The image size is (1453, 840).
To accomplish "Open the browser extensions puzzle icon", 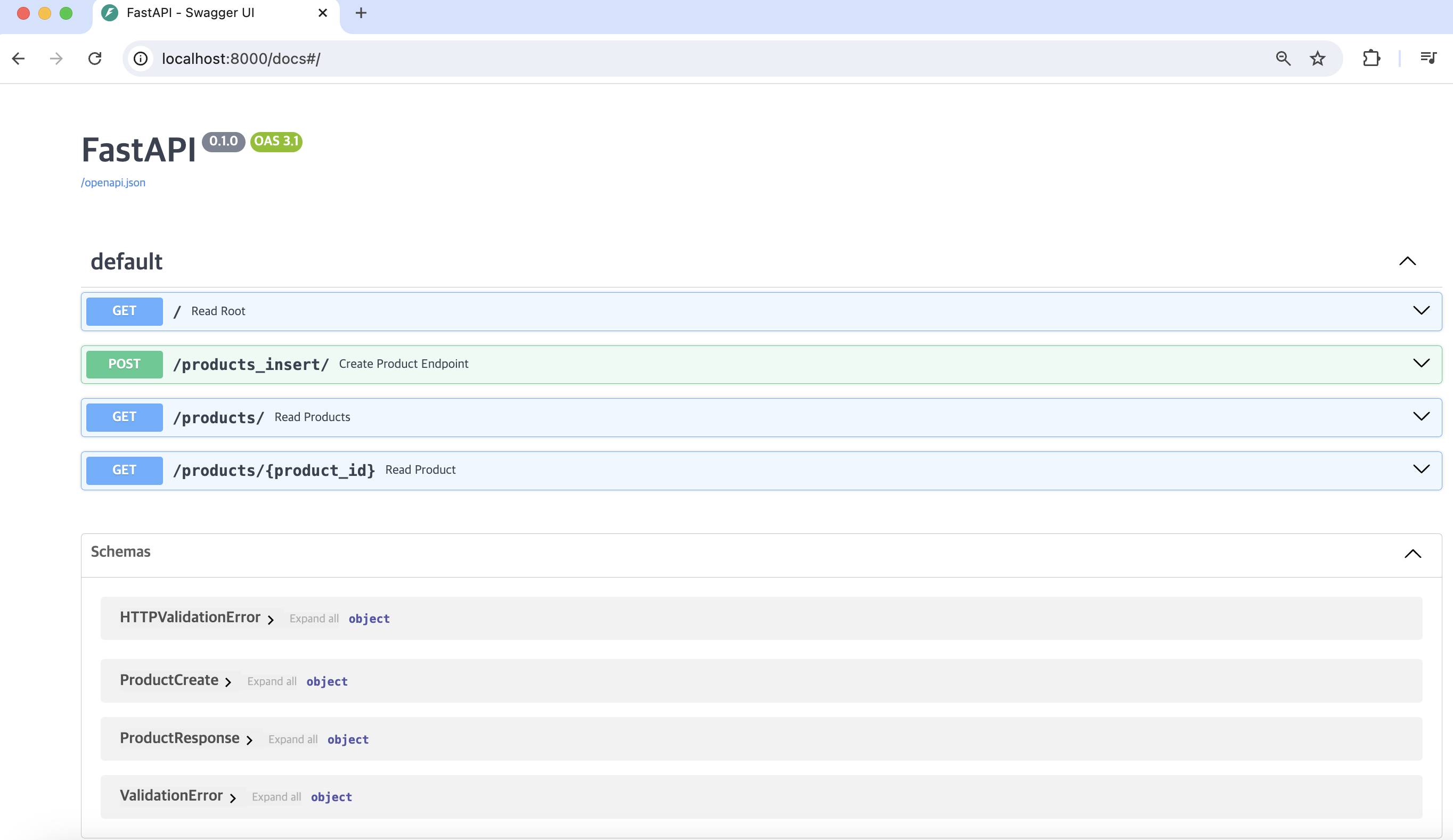I will point(1371,58).
